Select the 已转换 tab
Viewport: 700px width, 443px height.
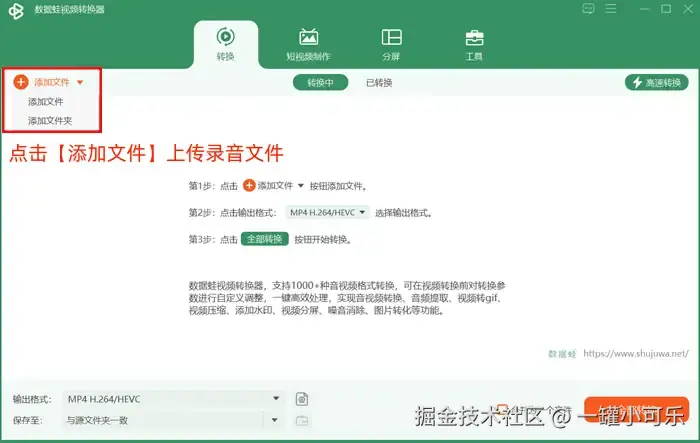point(379,83)
